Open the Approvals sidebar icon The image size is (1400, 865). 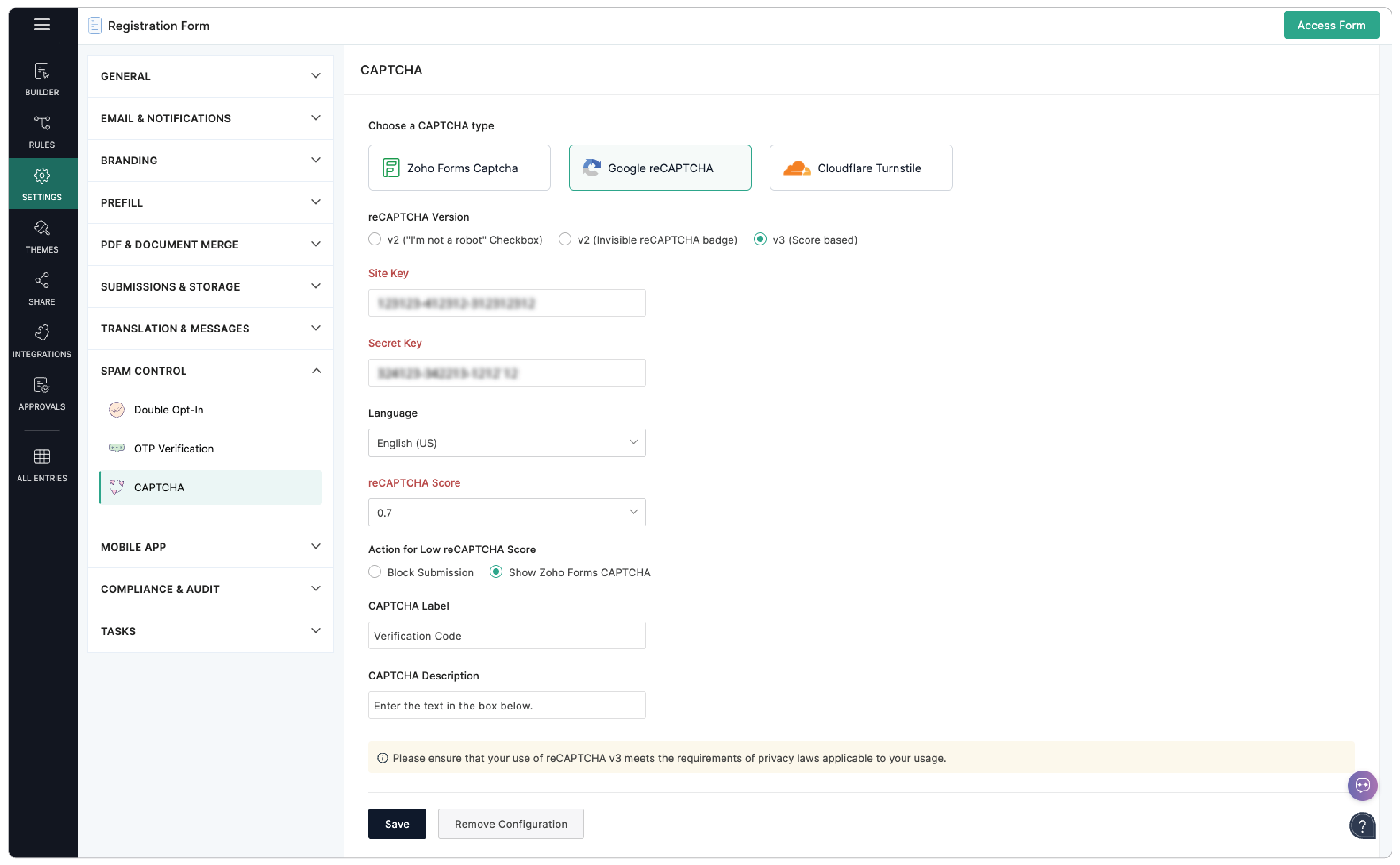42,393
